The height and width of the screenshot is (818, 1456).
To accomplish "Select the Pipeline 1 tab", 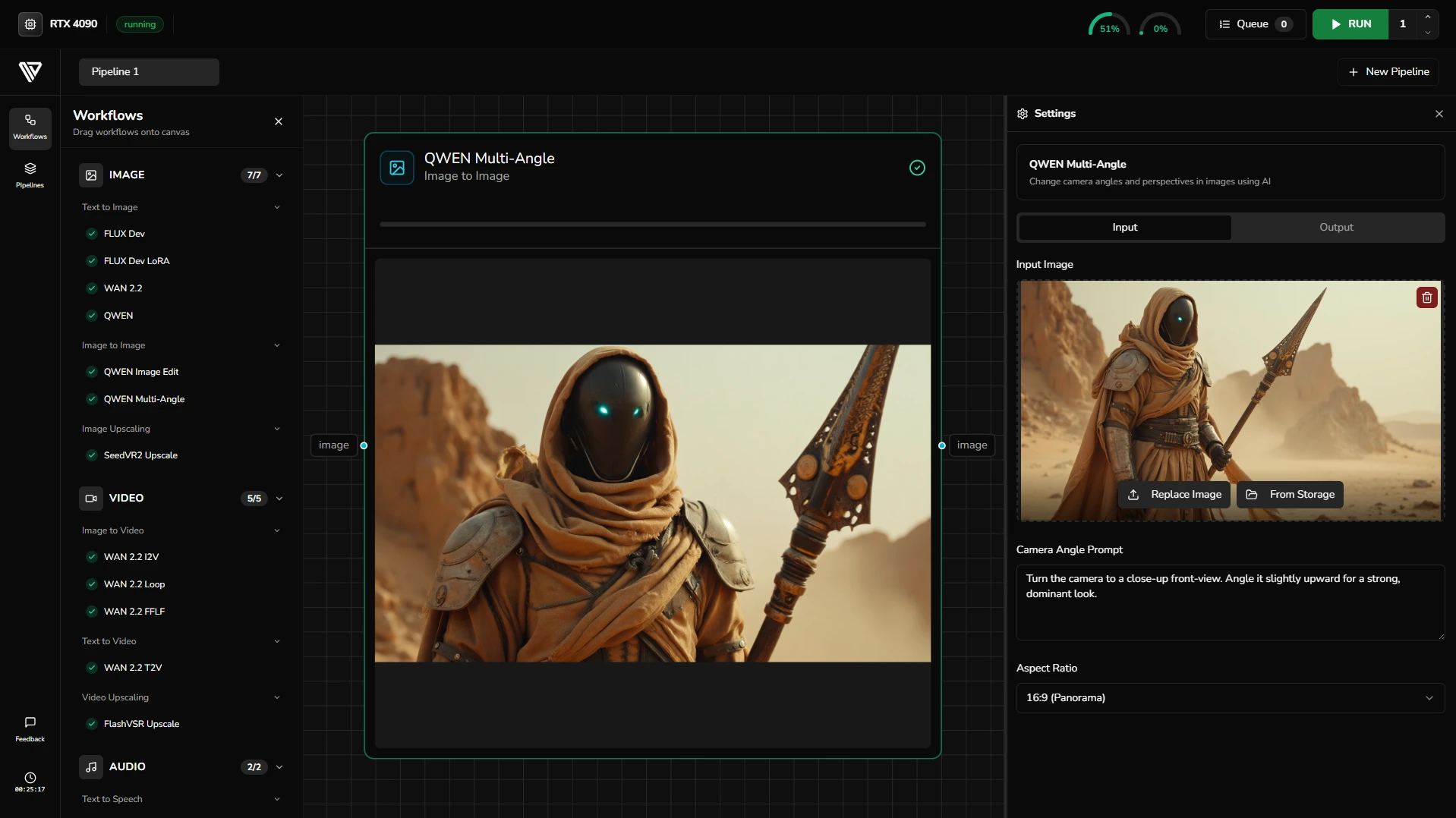I will pos(149,72).
